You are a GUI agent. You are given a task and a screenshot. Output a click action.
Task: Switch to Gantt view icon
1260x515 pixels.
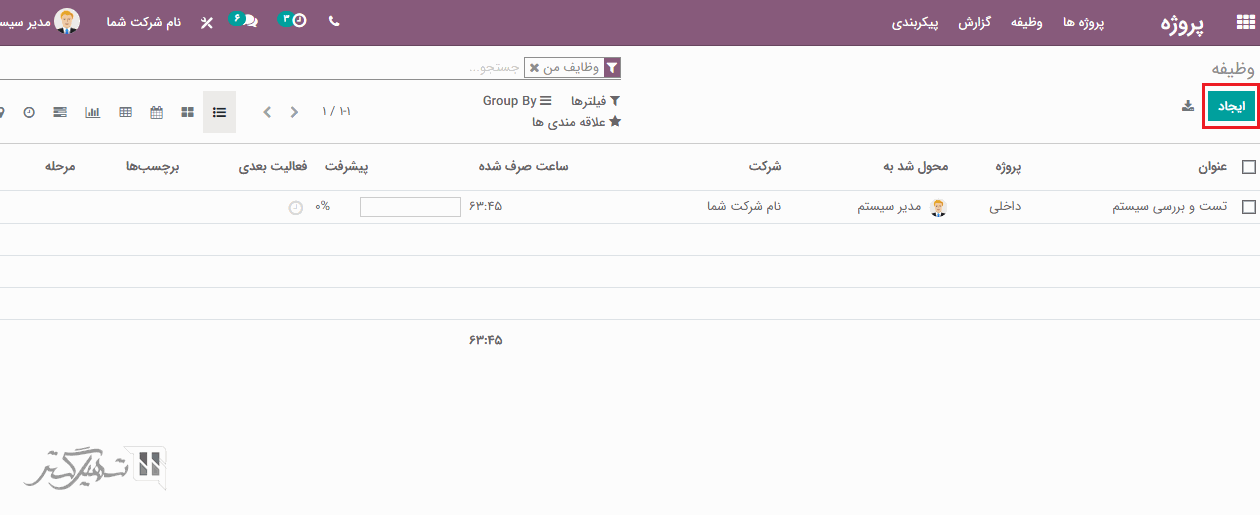tap(60, 112)
